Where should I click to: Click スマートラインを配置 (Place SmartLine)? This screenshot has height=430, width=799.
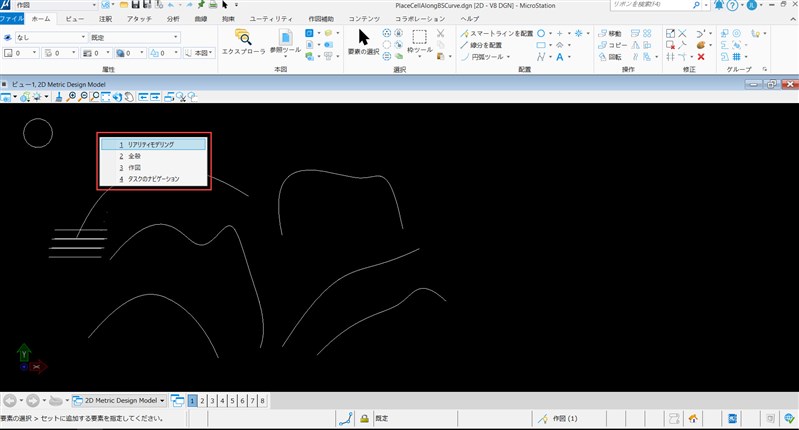[496, 33]
